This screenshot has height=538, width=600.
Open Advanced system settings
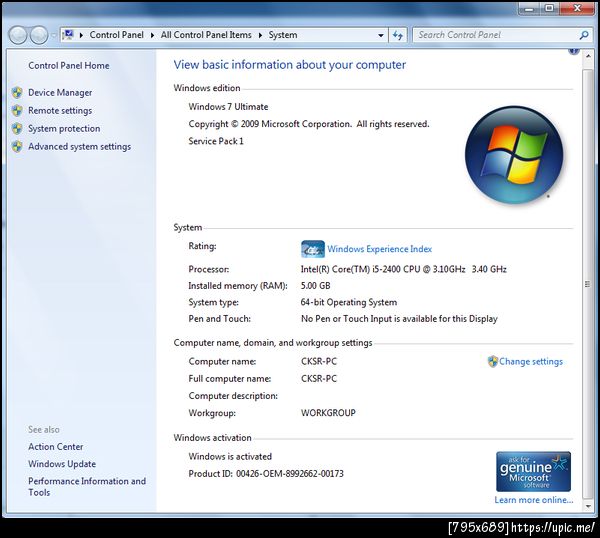point(80,147)
